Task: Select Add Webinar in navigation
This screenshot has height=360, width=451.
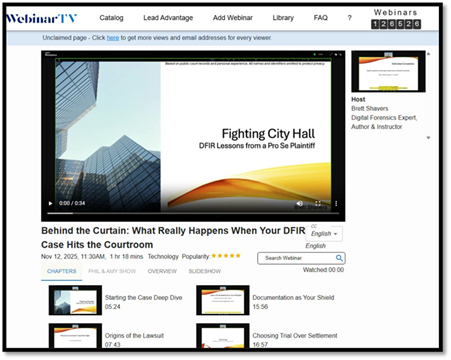Action: point(233,18)
